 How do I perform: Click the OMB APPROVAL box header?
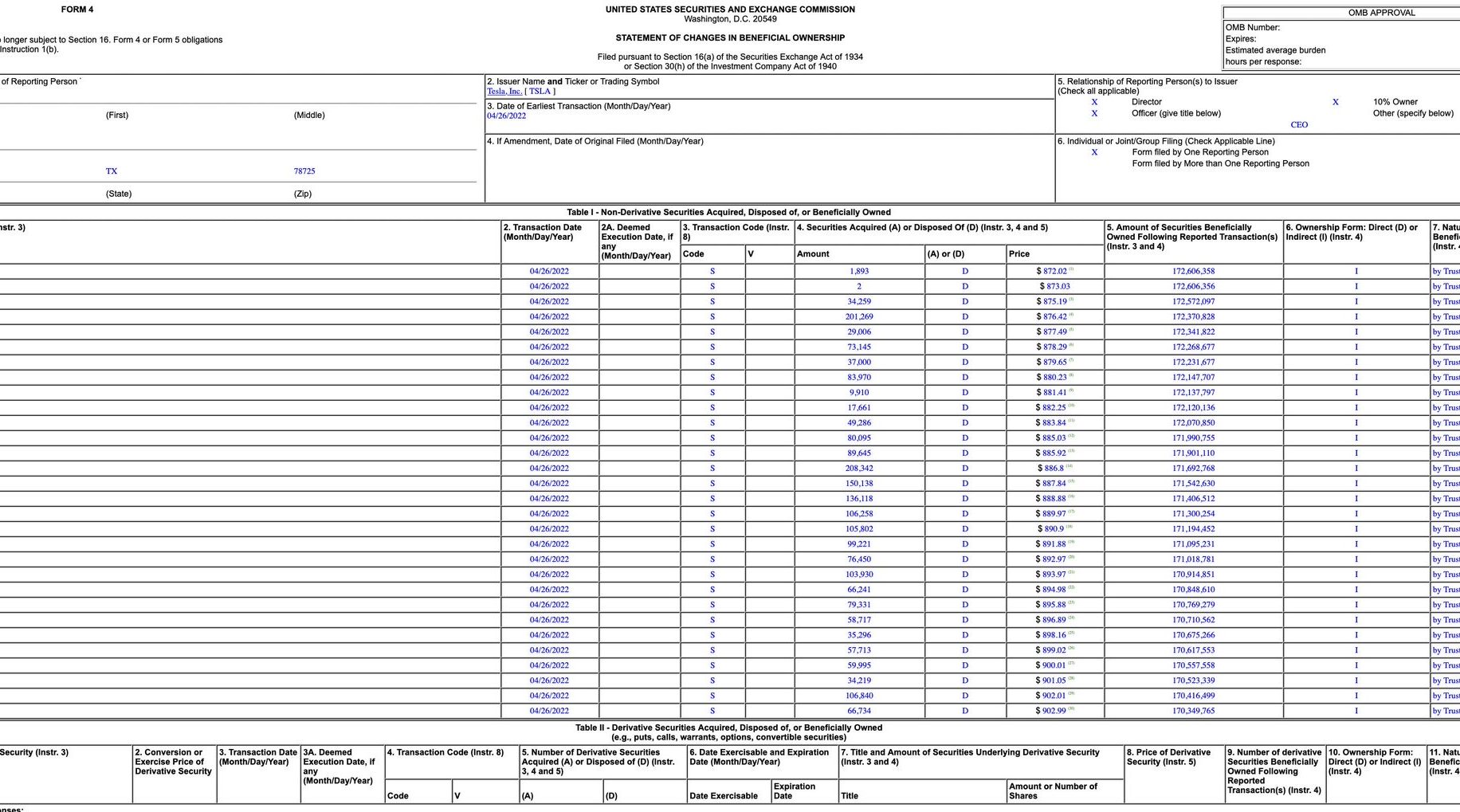pos(1382,13)
